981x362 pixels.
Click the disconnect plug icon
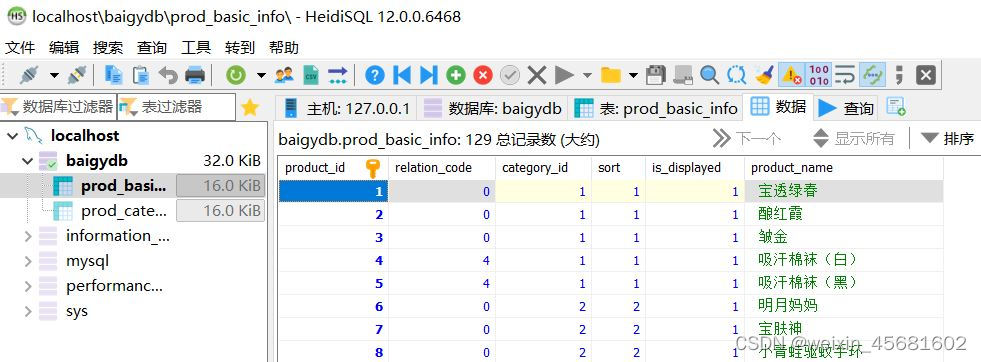point(76,76)
